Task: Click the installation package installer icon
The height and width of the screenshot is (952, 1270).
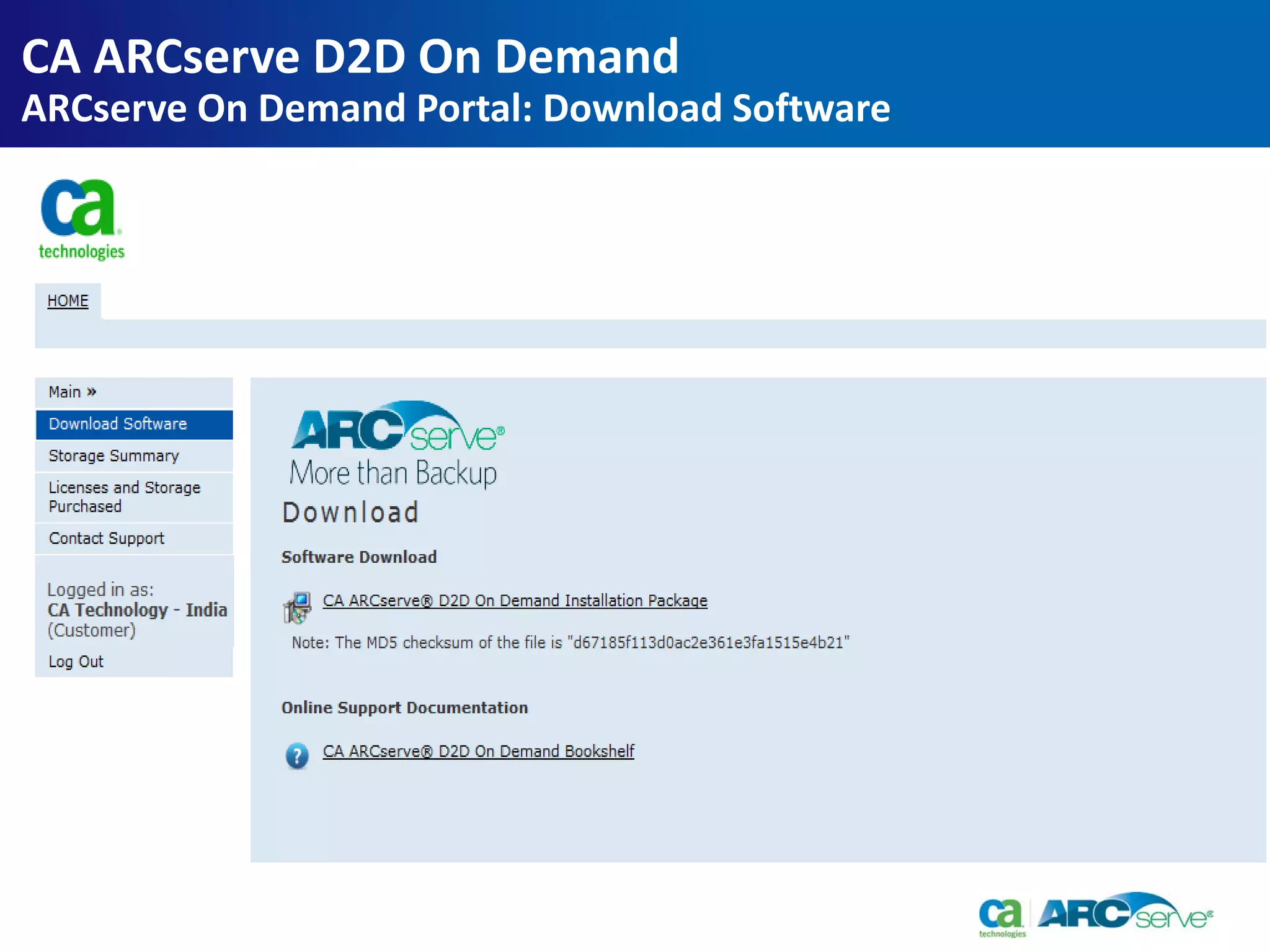Action: pyautogui.click(x=297, y=607)
